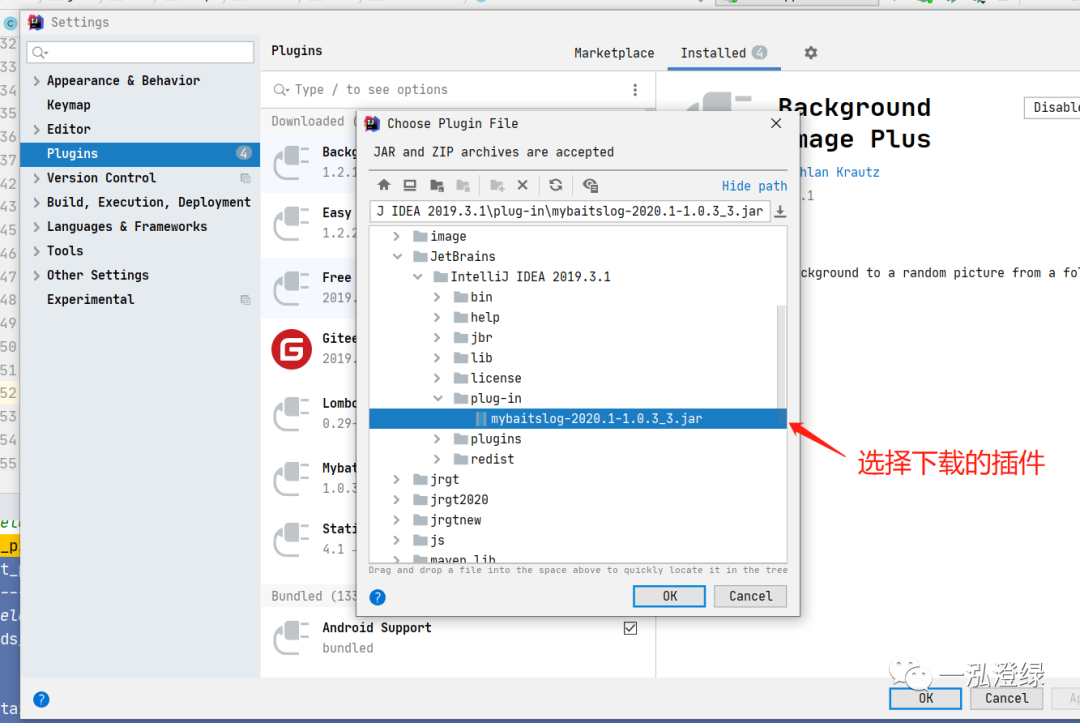Navigate to home directory in file chooser

pos(385,185)
